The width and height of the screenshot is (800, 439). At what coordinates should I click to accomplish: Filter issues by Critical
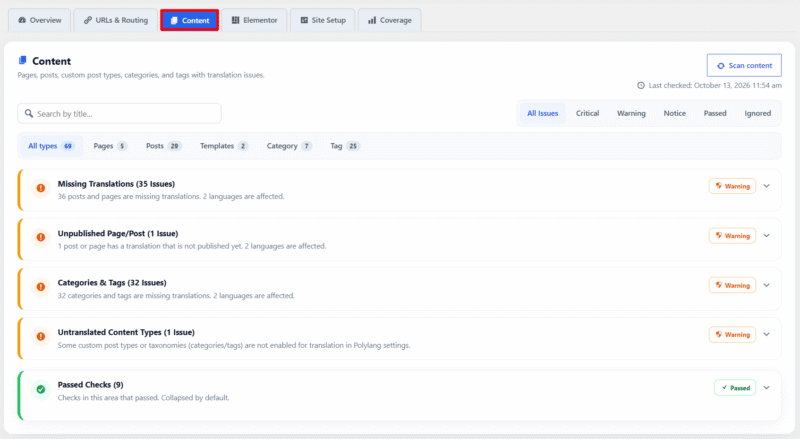pyautogui.click(x=587, y=113)
